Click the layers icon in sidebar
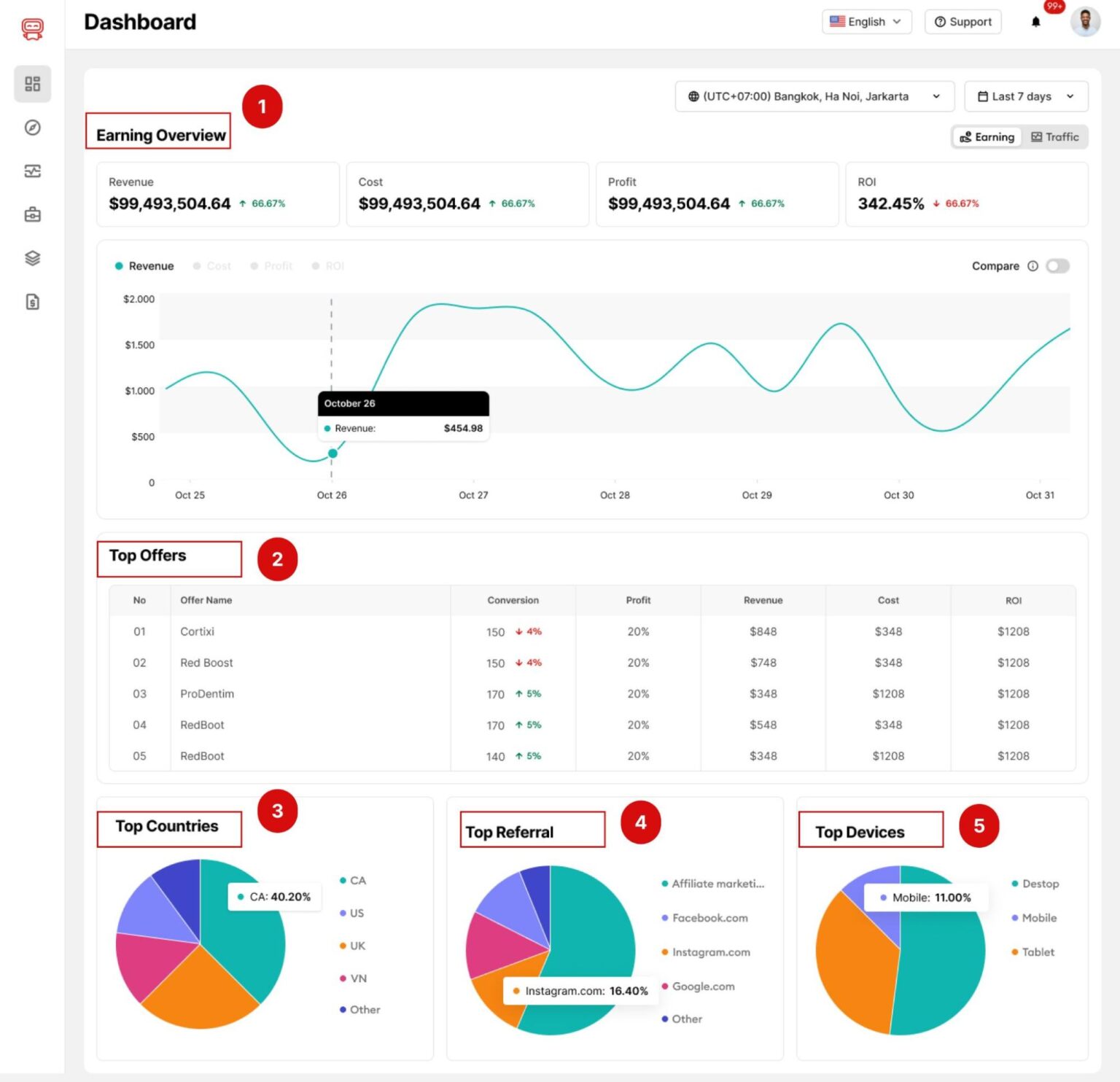This screenshot has width=1120, height=1082. click(31, 258)
